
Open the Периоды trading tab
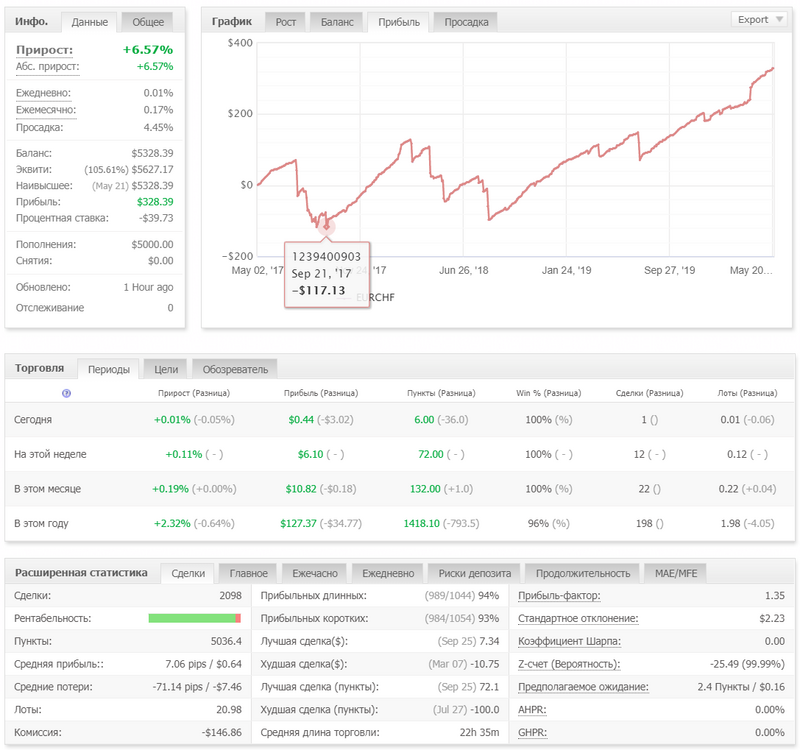109,369
